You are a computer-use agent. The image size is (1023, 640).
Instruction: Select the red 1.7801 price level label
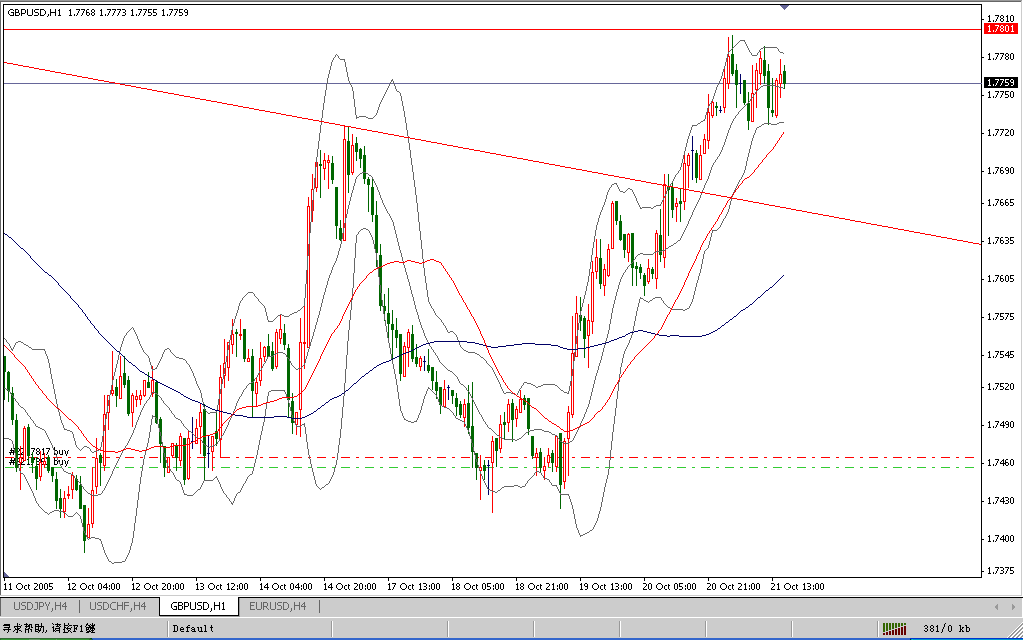point(1001,29)
